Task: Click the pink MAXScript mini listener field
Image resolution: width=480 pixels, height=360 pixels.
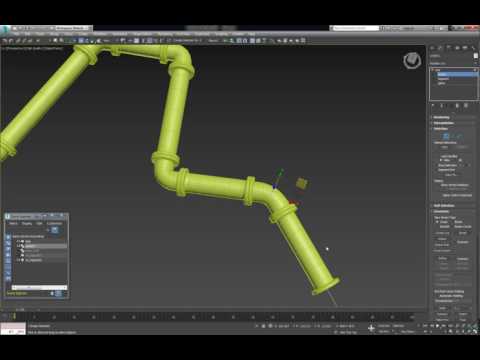Action: (x=13, y=326)
